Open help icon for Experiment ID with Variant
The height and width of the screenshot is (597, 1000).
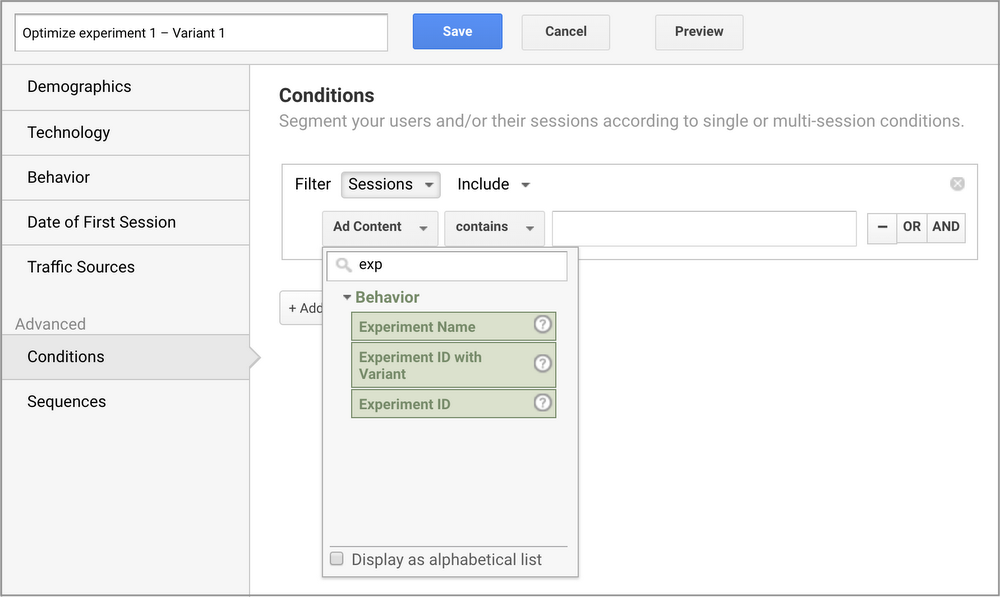542,364
